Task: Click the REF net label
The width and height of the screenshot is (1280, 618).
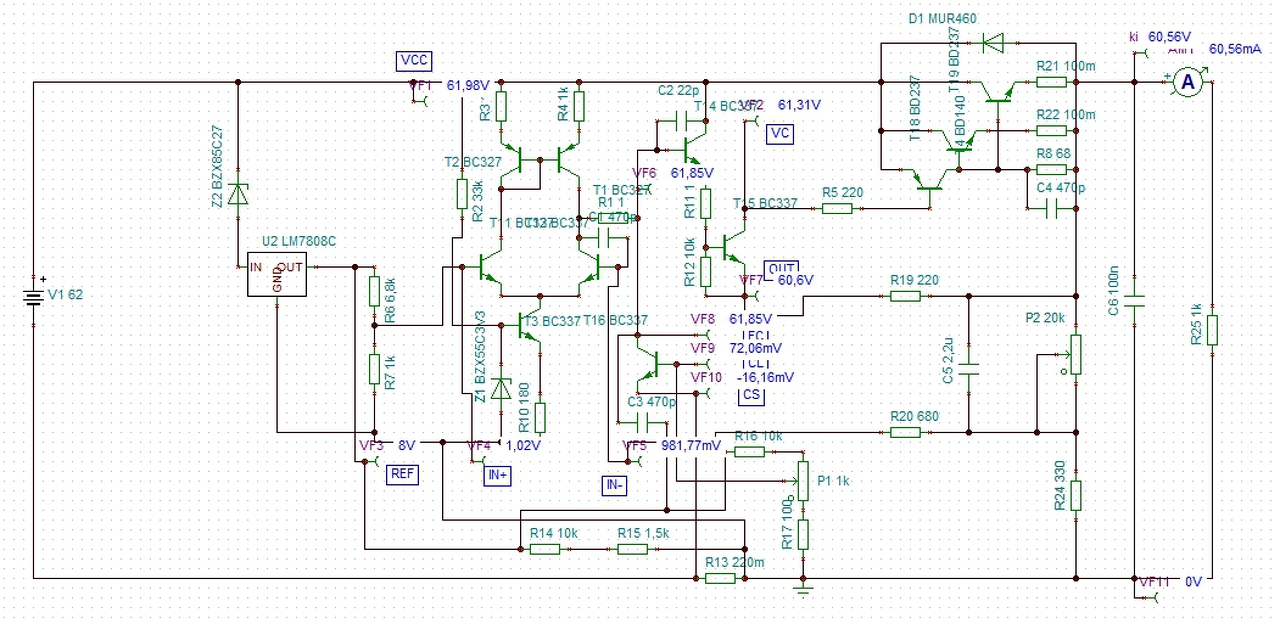Action: (x=402, y=474)
